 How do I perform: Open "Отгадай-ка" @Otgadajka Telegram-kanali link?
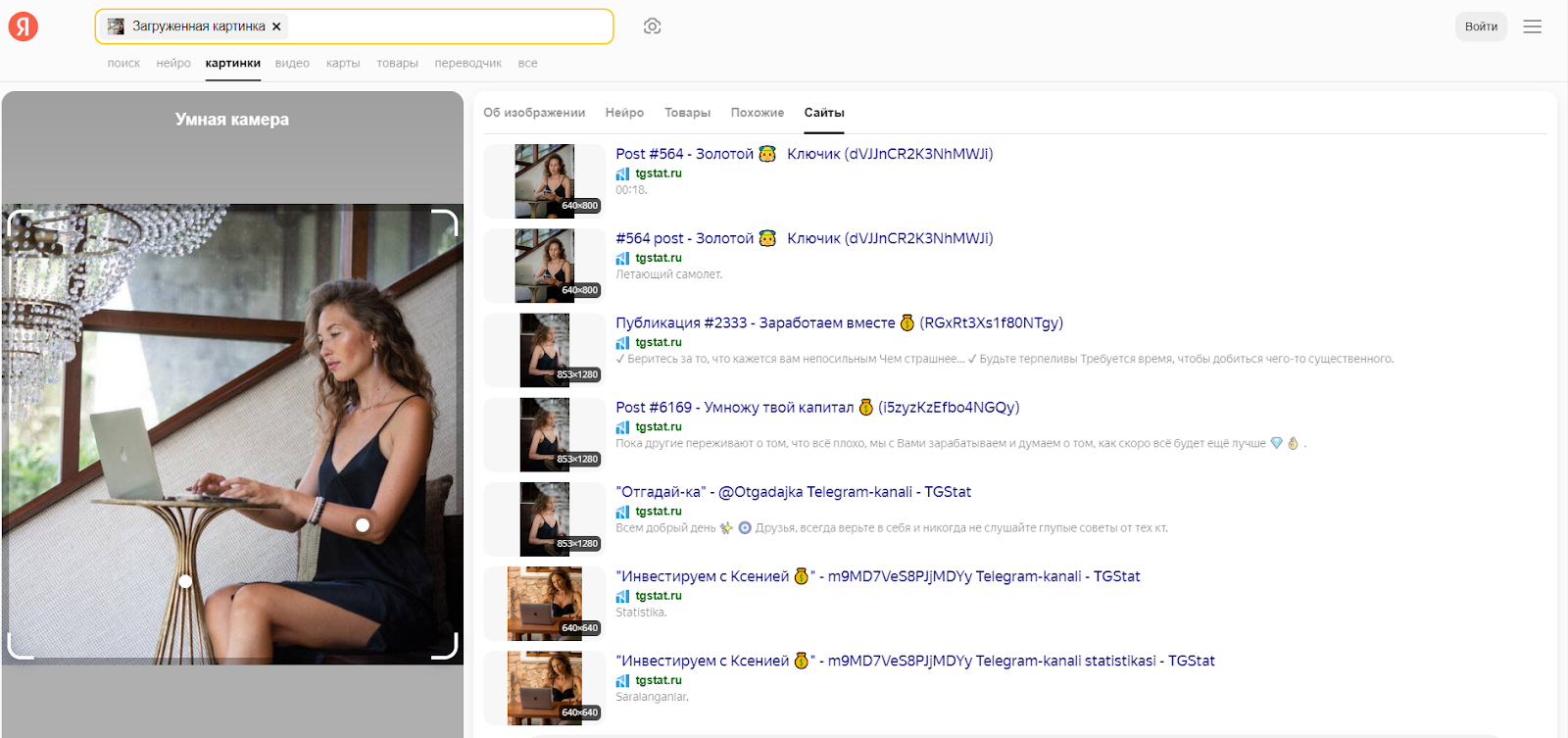(x=793, y=492)
